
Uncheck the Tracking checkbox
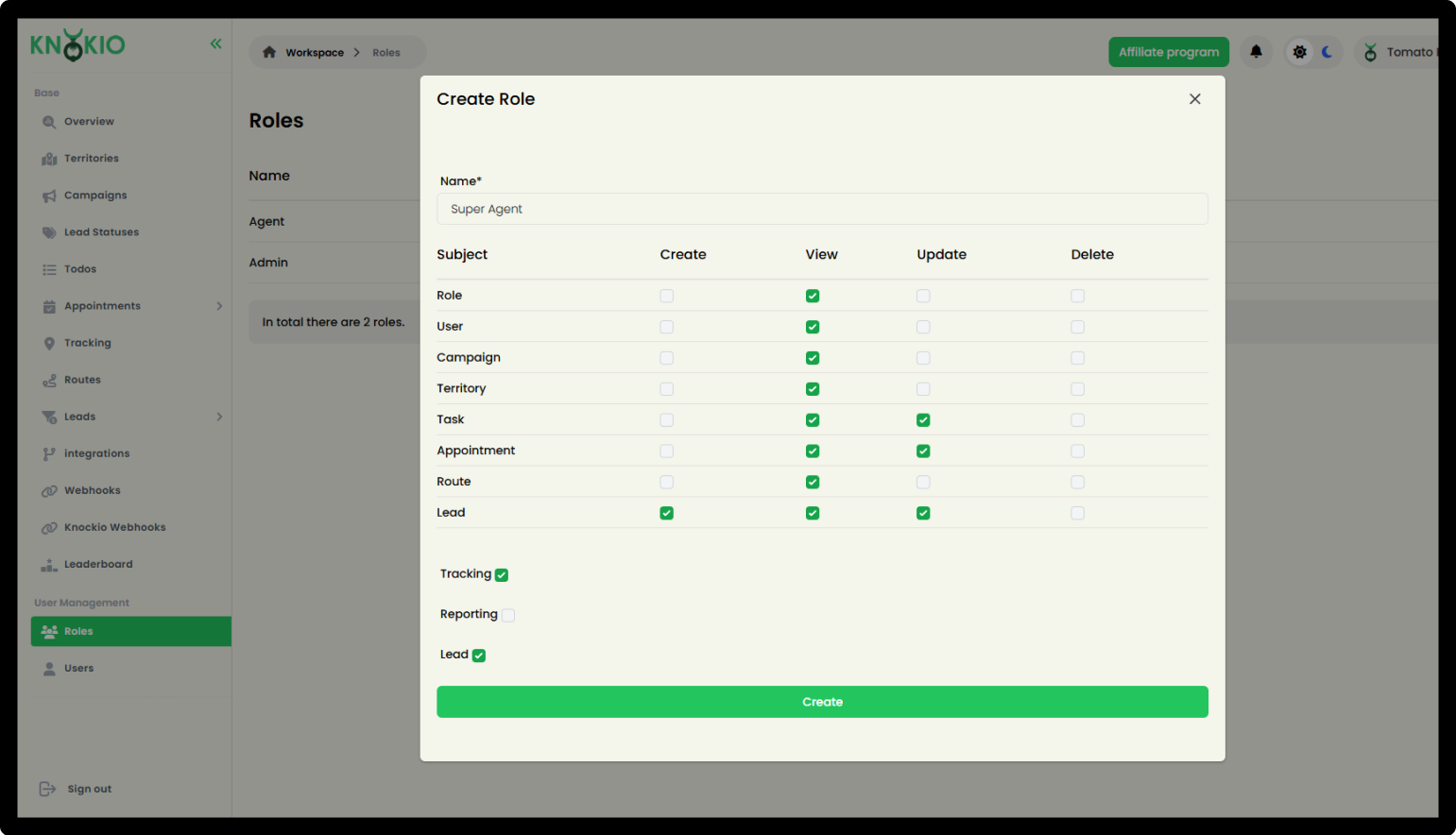point(502,574)
